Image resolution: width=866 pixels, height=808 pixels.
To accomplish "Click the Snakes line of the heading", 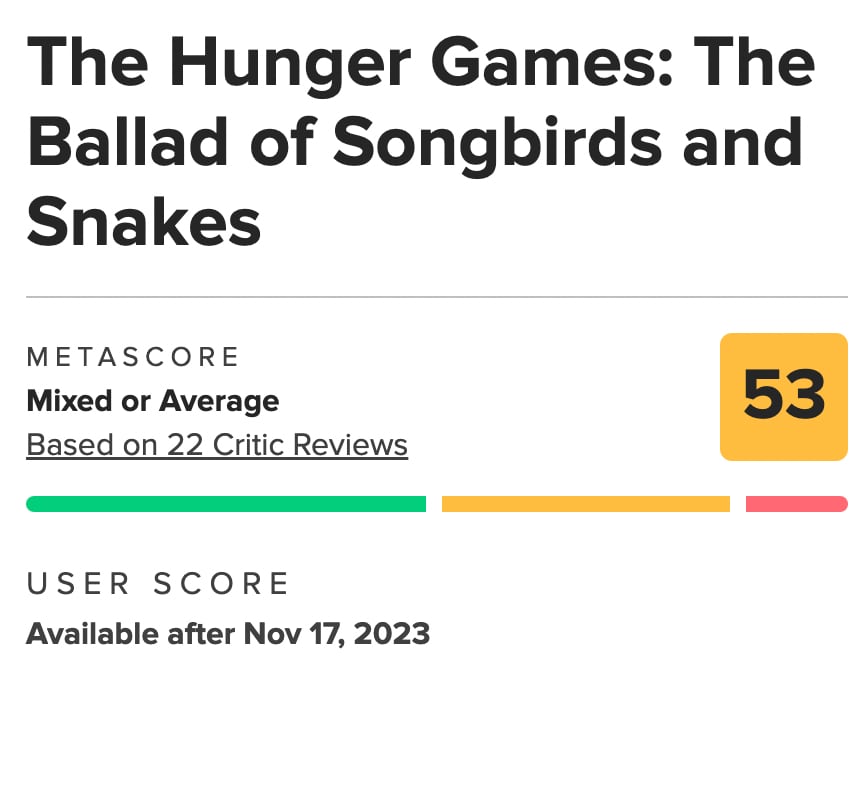I will 146,221.
